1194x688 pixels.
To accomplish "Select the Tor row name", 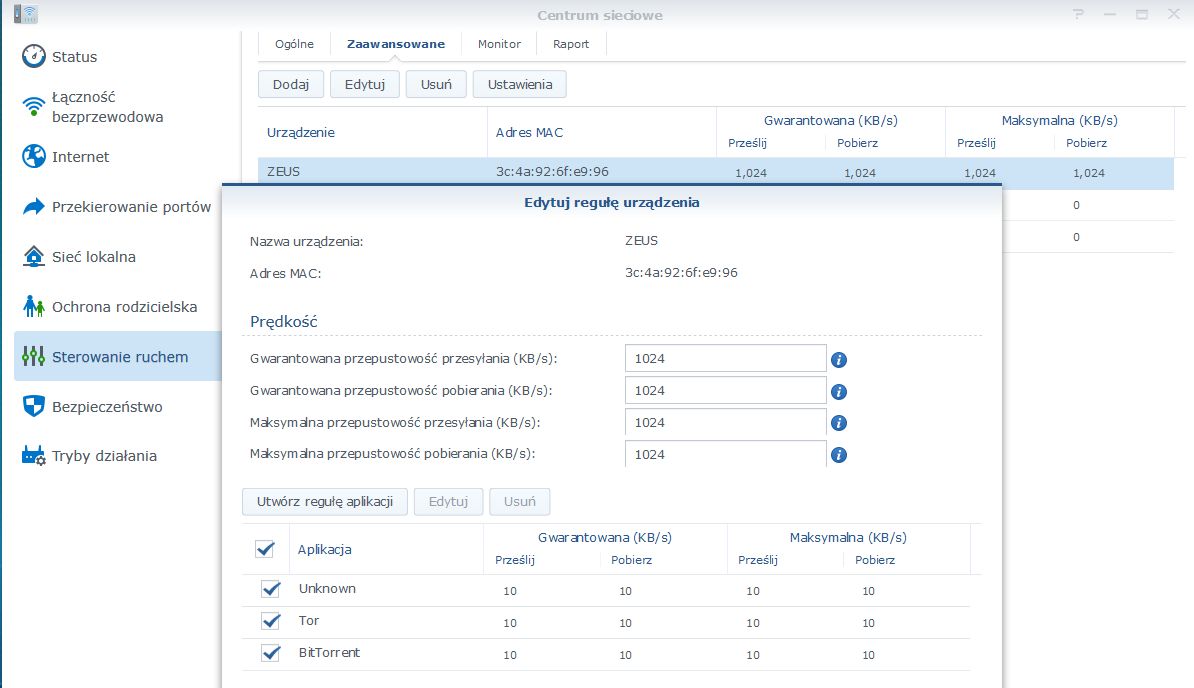I will tap(308, 621).
